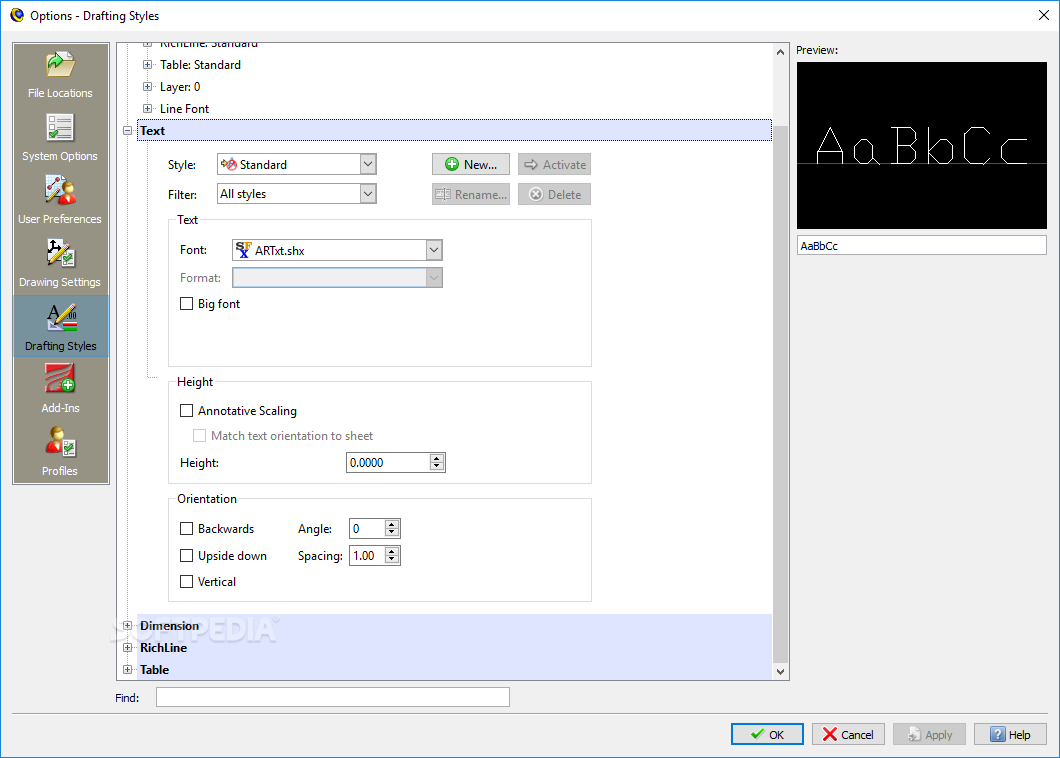Expand the Line Font node

tap(147, 108)
